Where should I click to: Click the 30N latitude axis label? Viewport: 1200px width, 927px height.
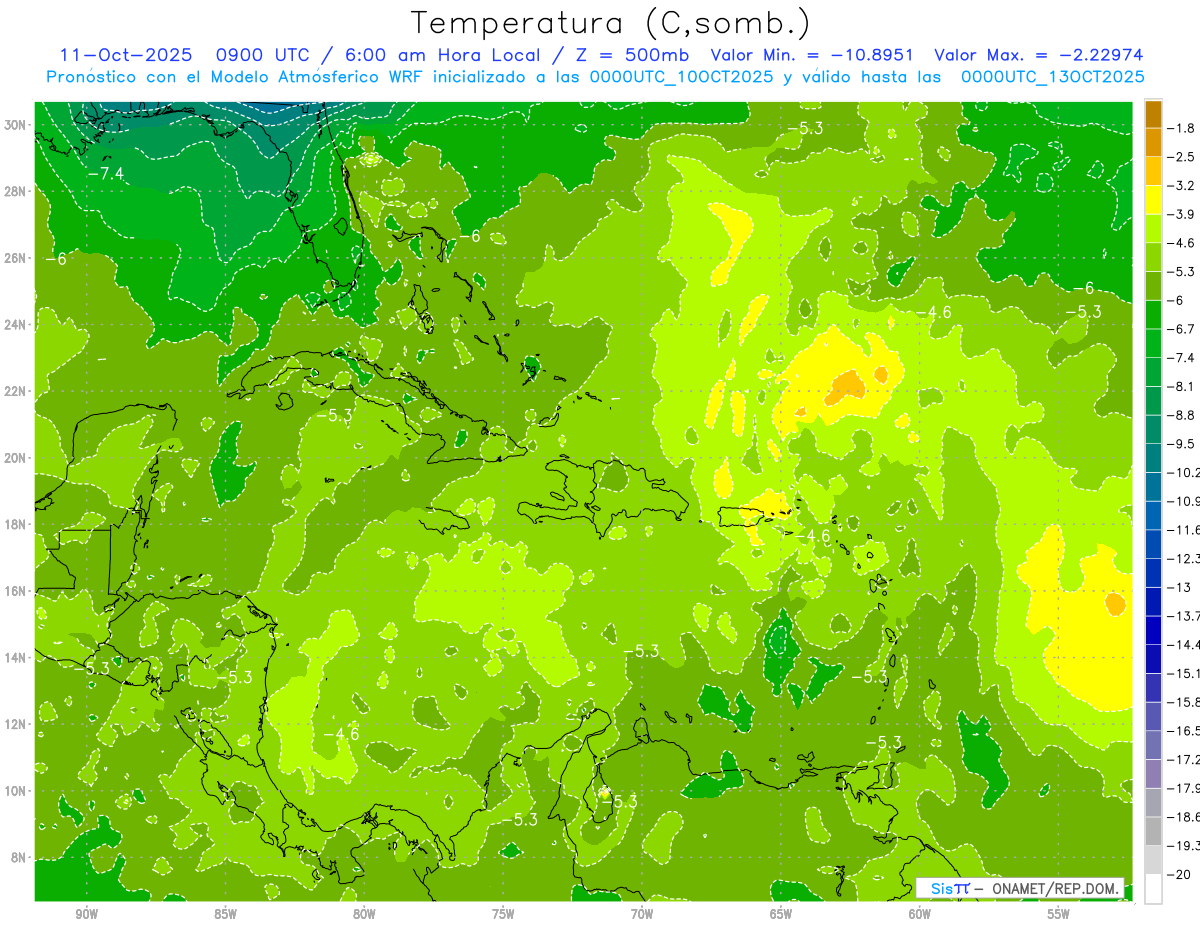tap(16, 124)
